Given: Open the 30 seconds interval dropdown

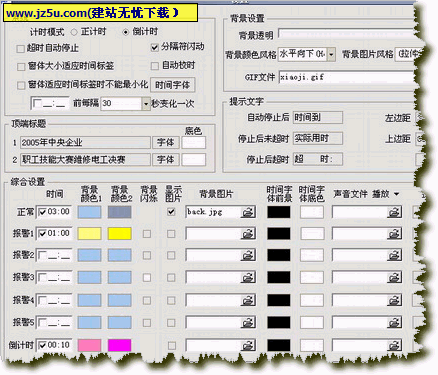Looking at the screenshot, I should click(146, 104).
